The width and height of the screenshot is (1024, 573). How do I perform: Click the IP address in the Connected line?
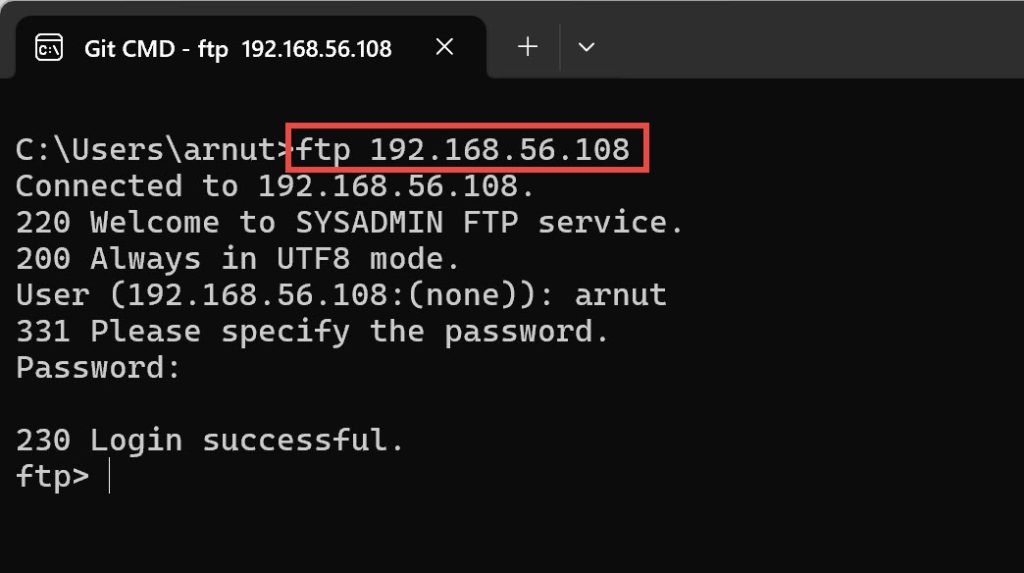(396, 186)
